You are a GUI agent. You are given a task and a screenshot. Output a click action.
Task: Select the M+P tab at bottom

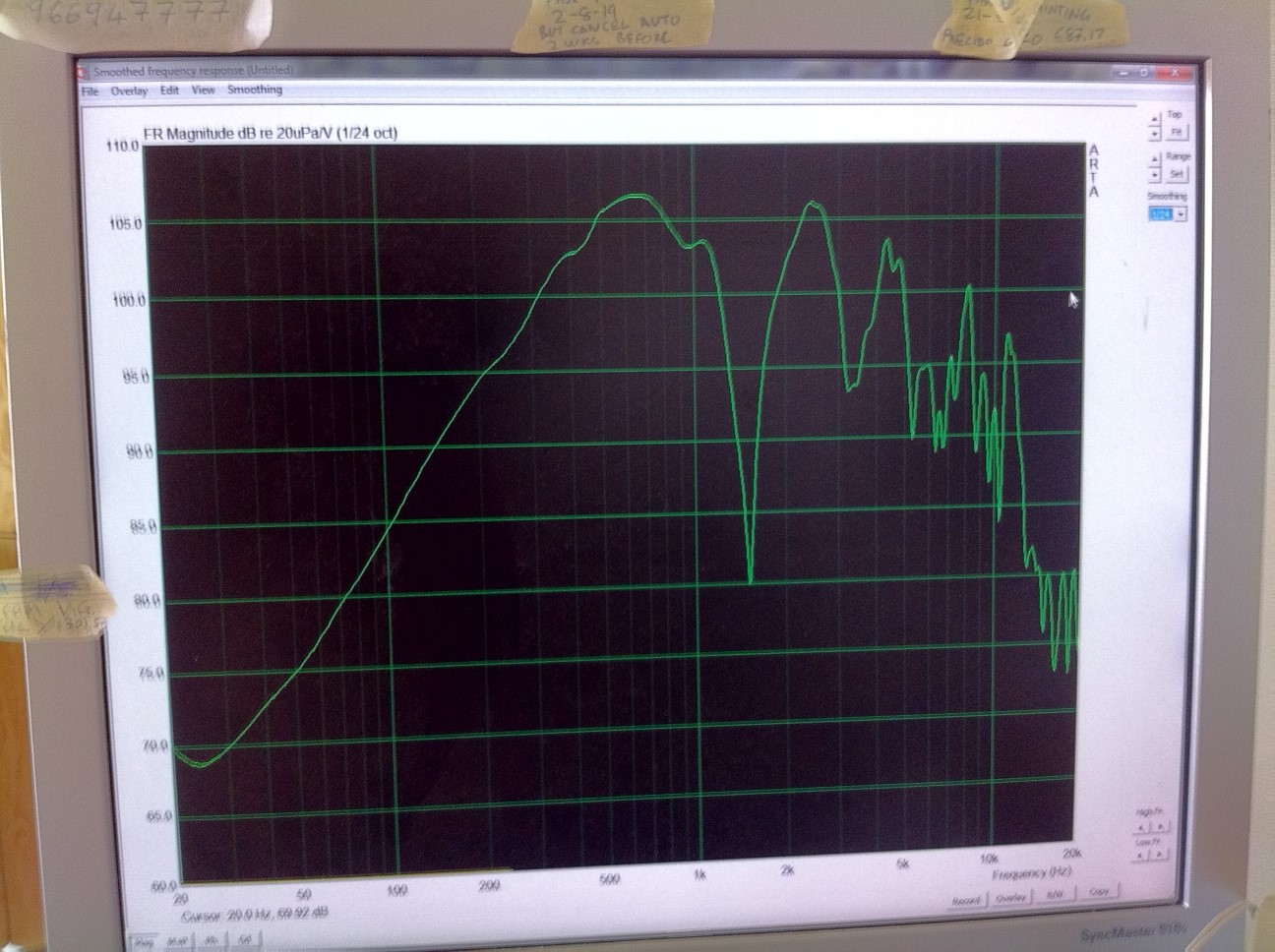click(x=178, y=941)
